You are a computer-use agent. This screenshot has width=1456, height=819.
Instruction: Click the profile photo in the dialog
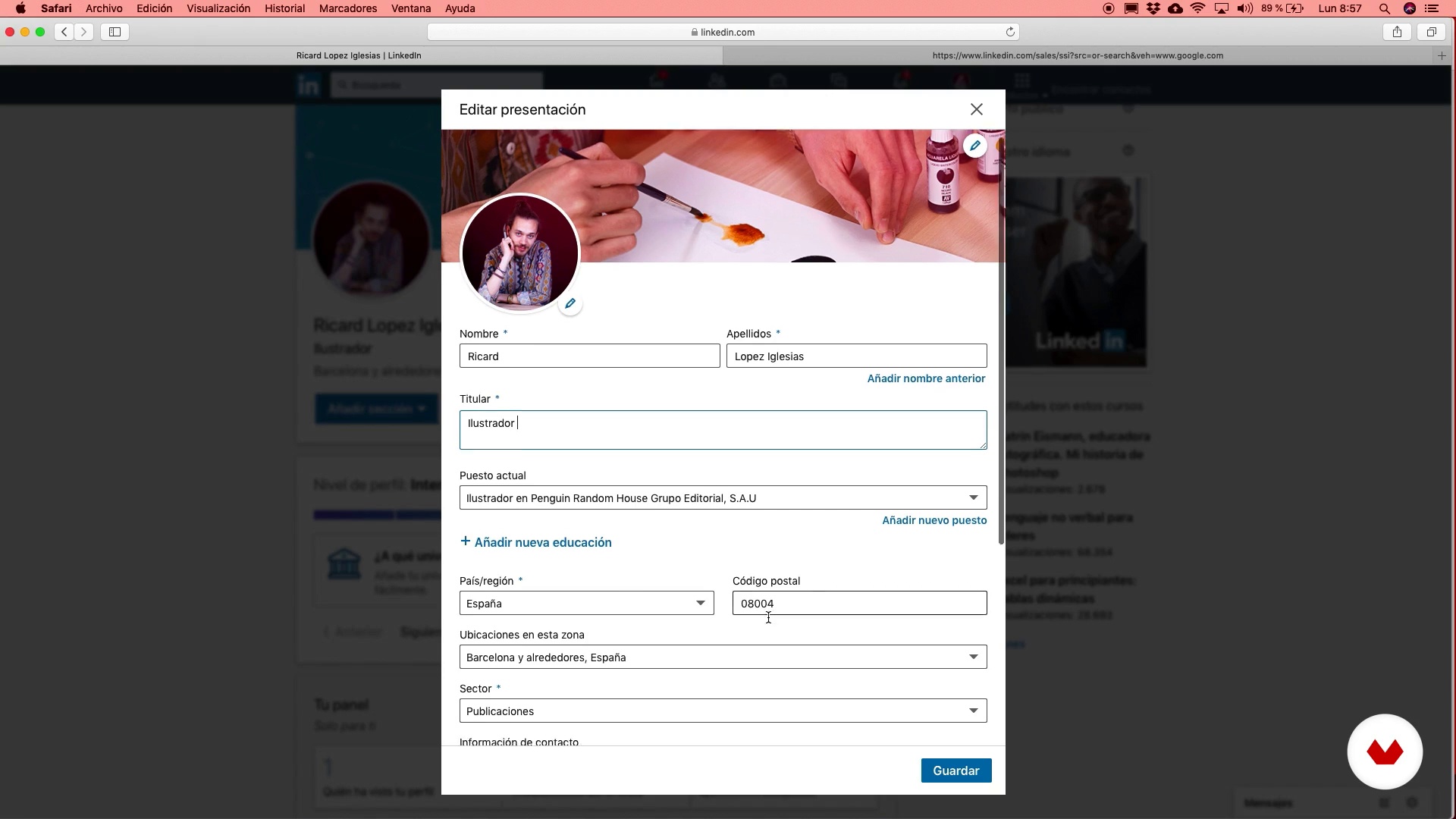[x=520, y=253]
